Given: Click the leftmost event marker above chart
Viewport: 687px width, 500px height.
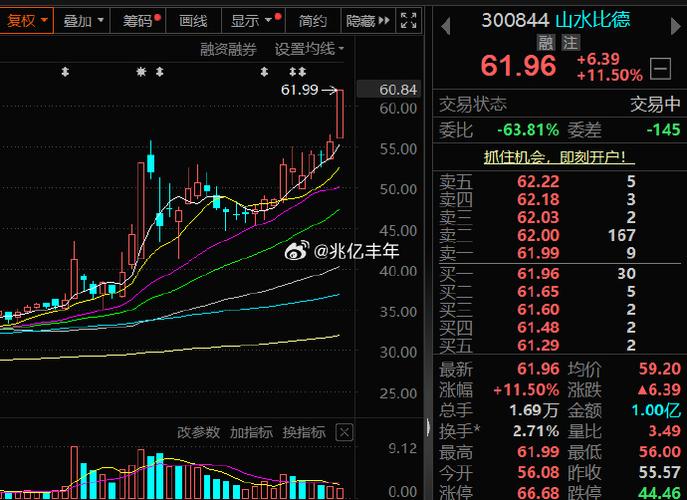Looking at the screenshot, I should pos(65,72).
